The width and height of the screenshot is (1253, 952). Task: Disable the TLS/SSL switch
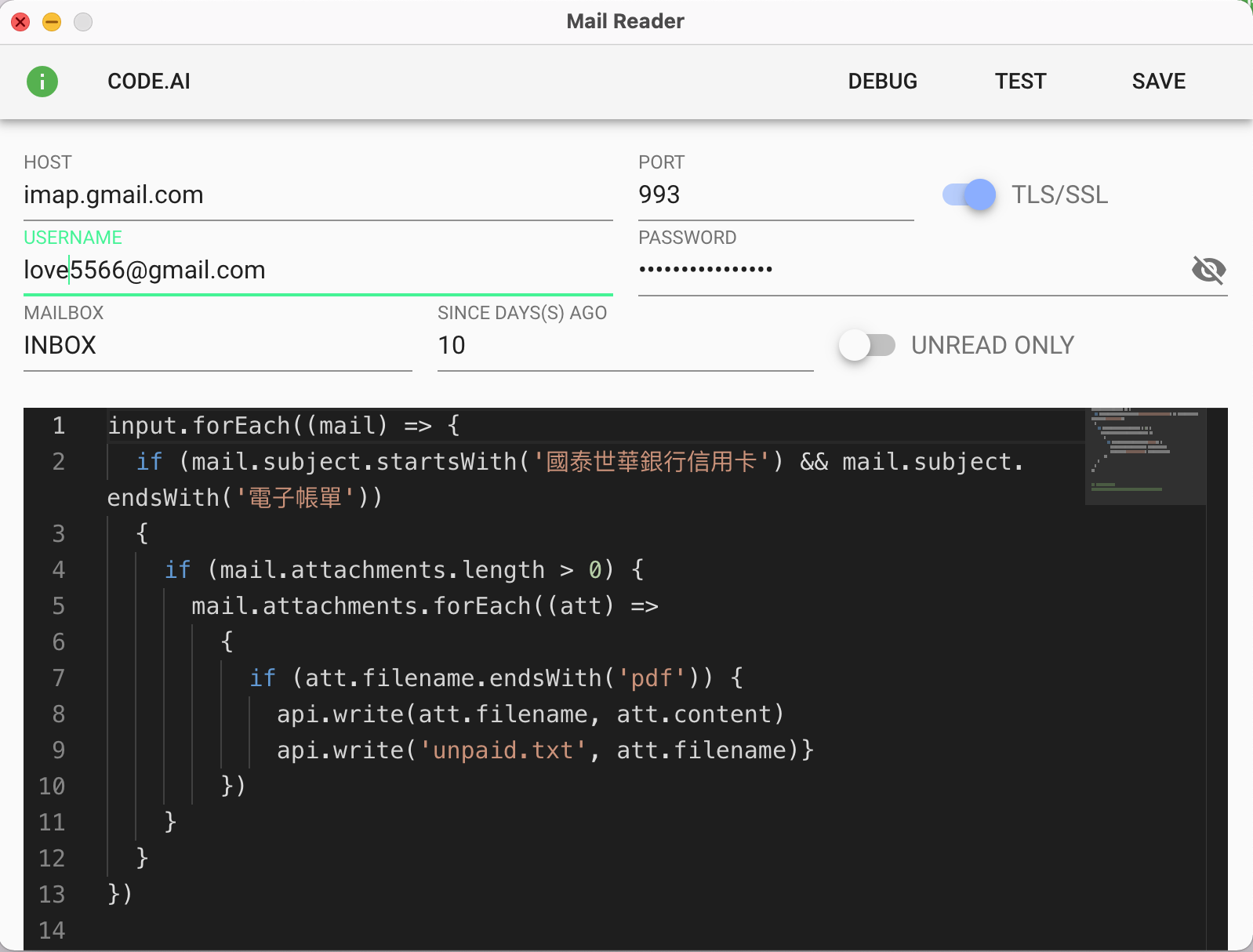point(969,194)
